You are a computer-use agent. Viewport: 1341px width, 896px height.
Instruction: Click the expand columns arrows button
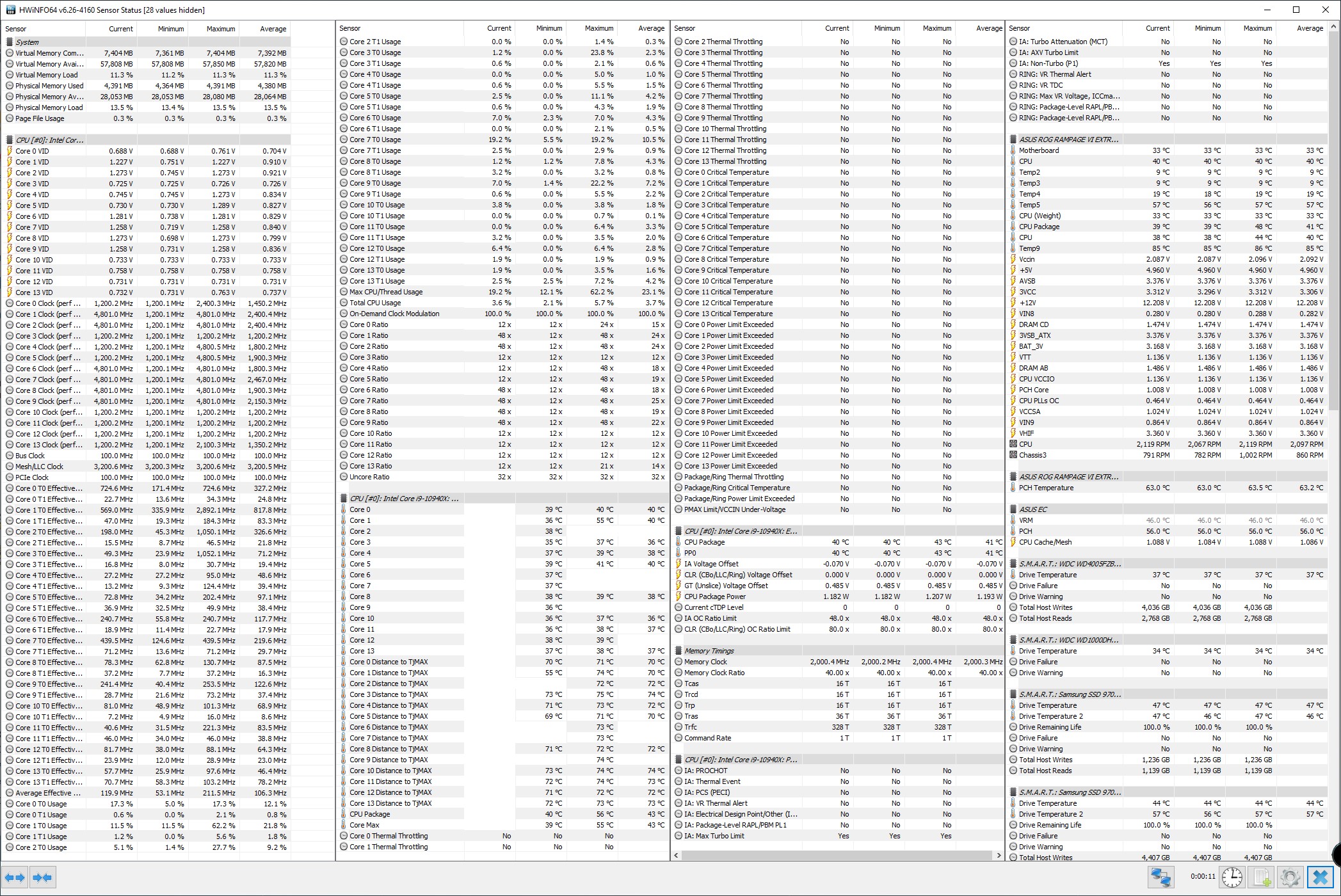[x=15, y=877]
